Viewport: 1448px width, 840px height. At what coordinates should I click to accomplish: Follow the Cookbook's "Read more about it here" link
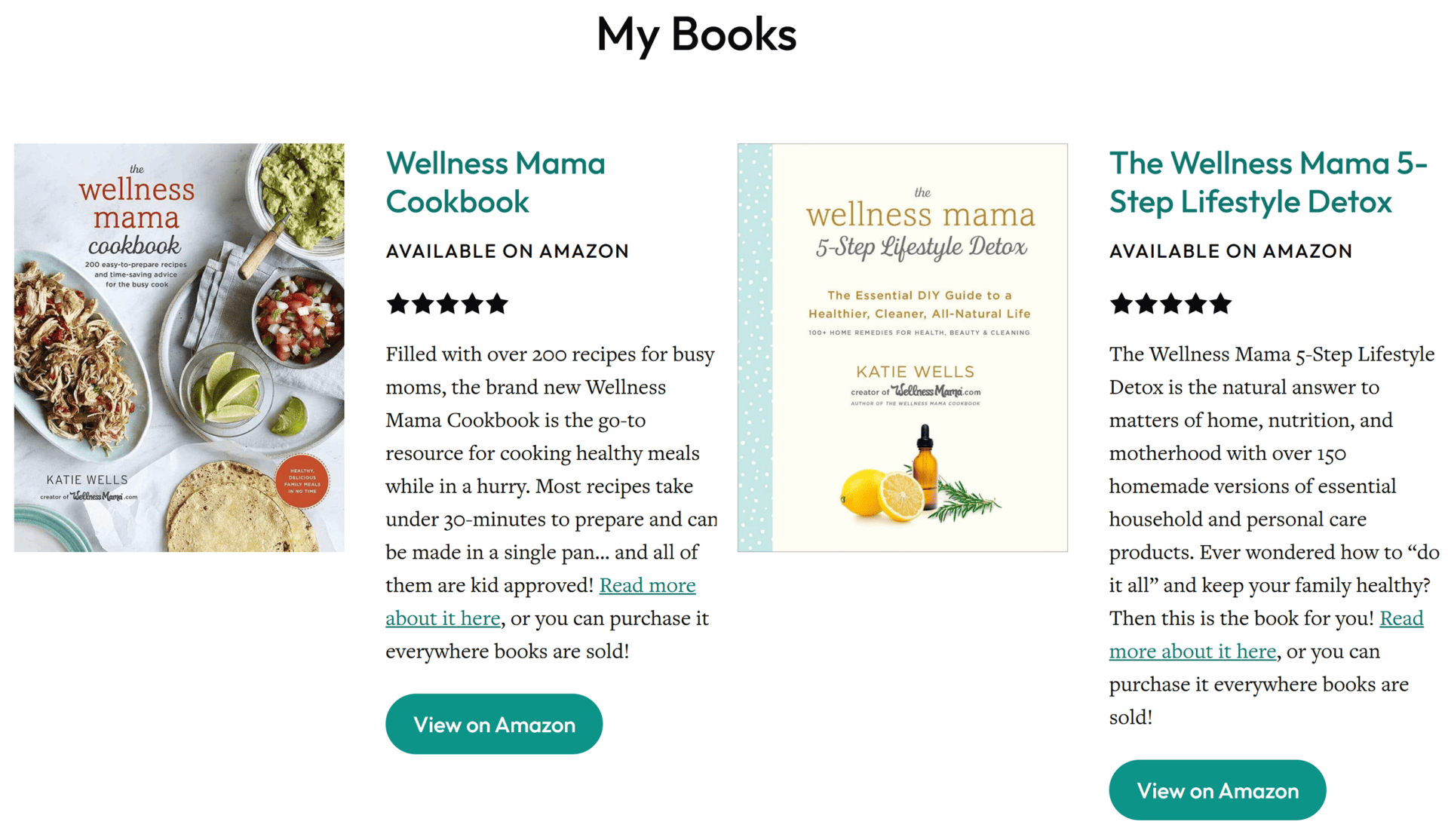point(647,585)
